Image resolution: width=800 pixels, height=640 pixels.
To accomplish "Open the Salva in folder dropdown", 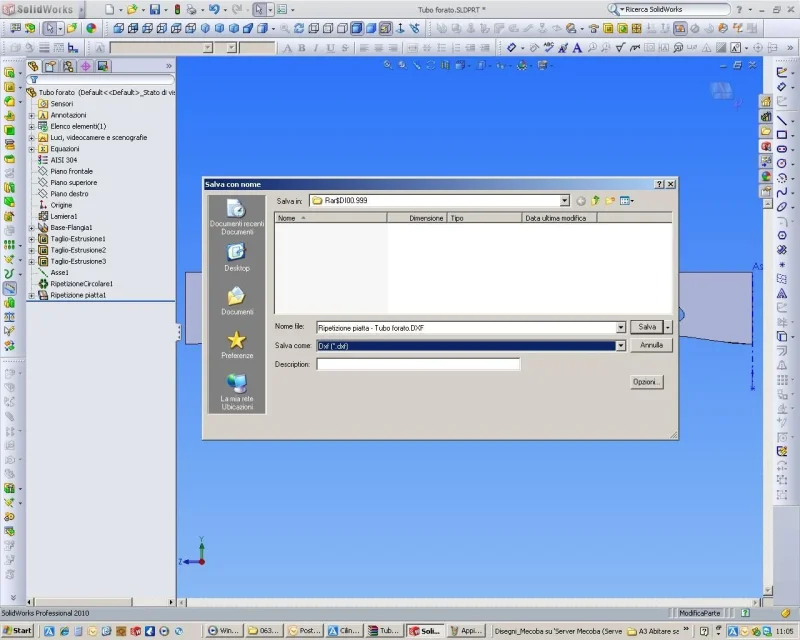I will [x=564, y=201].
